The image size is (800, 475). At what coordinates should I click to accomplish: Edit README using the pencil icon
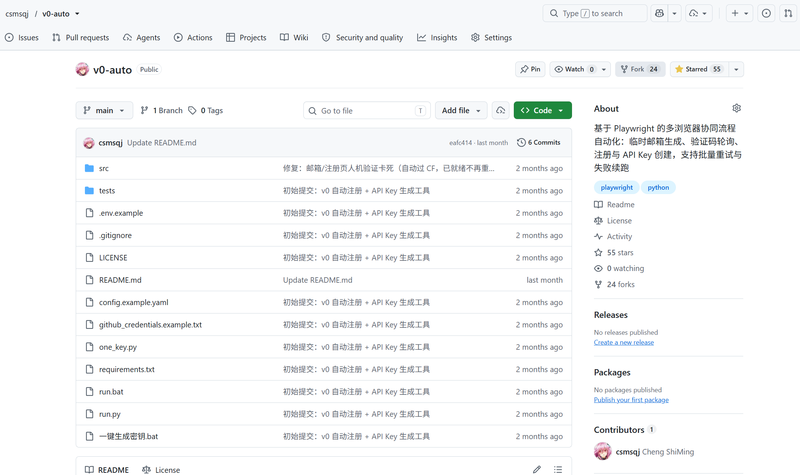(x=537, y=469)
